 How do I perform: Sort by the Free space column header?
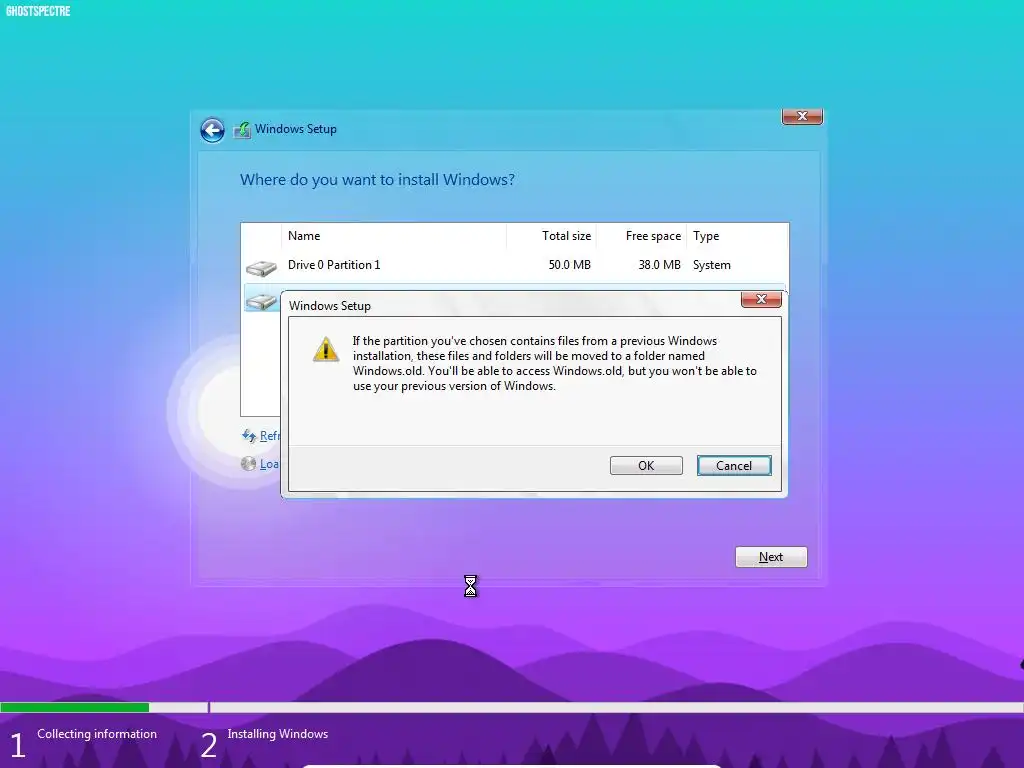click(x=641, y=236)
